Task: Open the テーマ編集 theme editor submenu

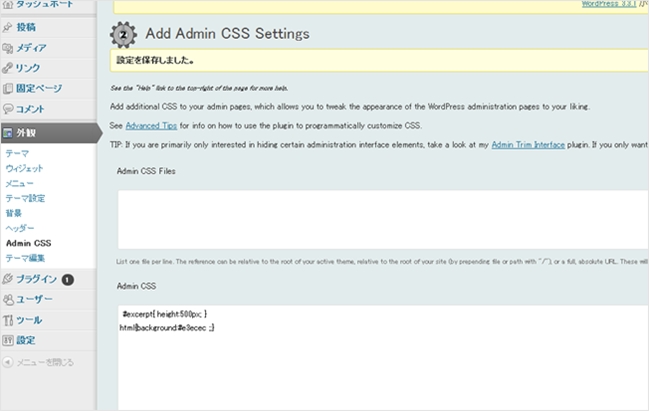Action: pyautogui.click(x=25, y=258)
